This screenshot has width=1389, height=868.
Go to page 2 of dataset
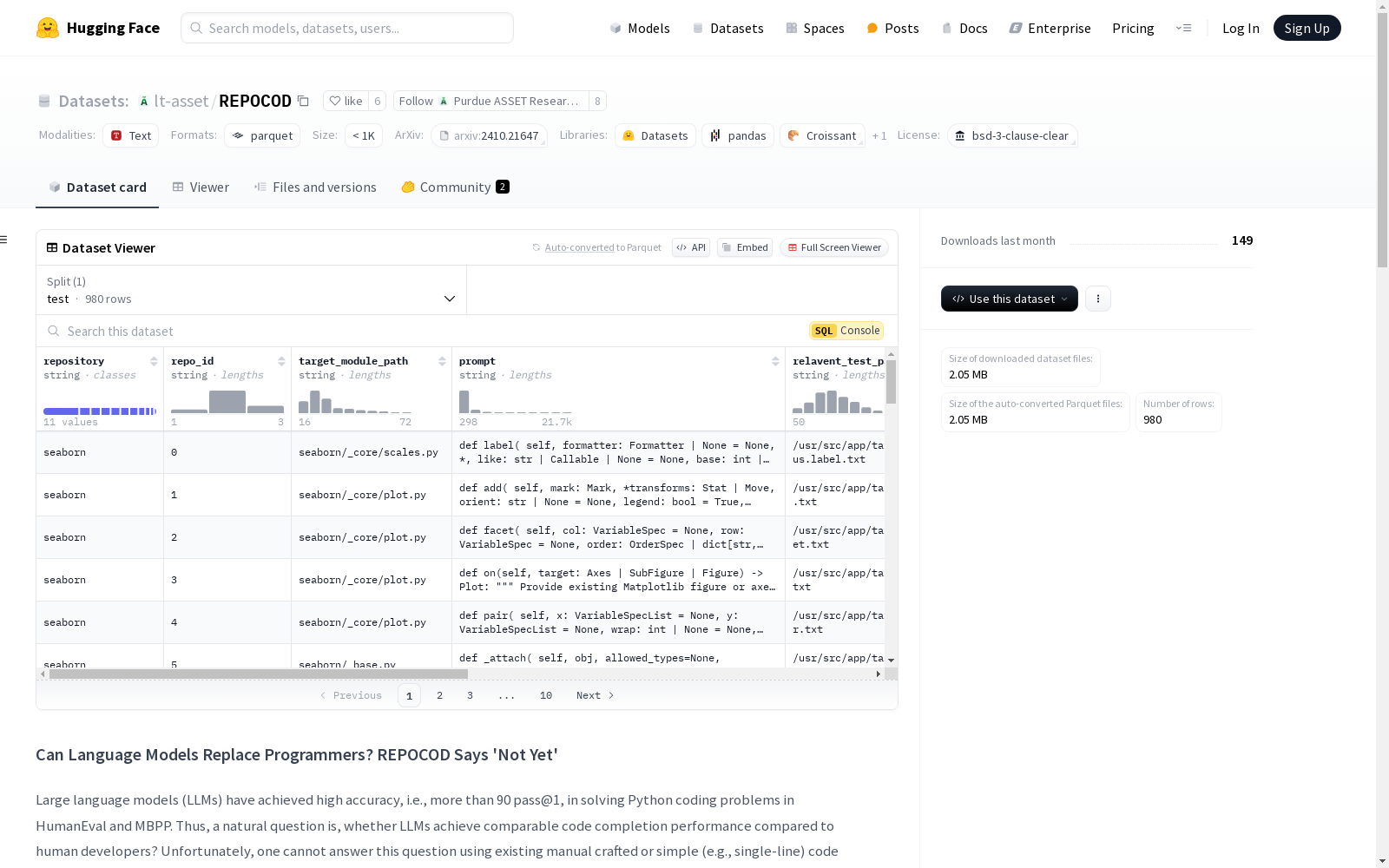pos(440,695)
